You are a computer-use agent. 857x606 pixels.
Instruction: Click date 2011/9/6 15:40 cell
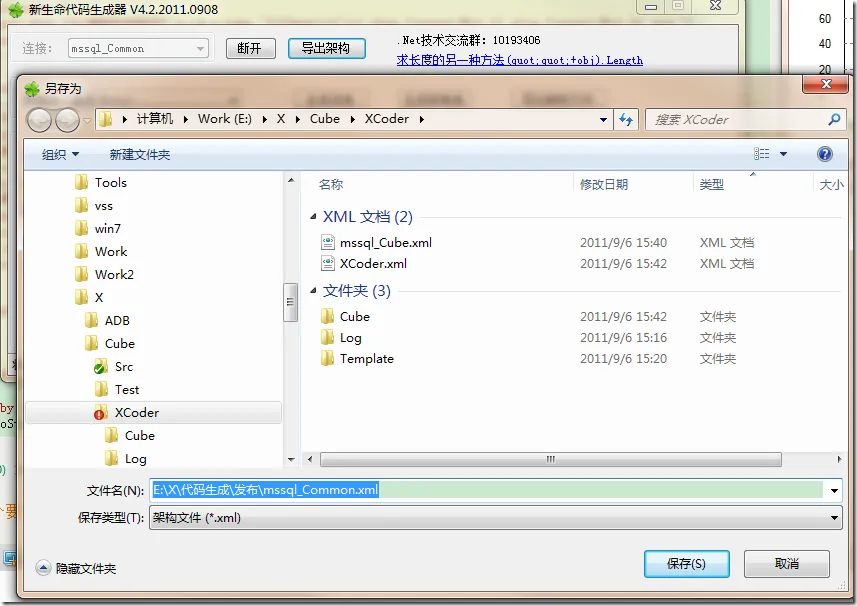pyautogui.click(x=623, y=243)
